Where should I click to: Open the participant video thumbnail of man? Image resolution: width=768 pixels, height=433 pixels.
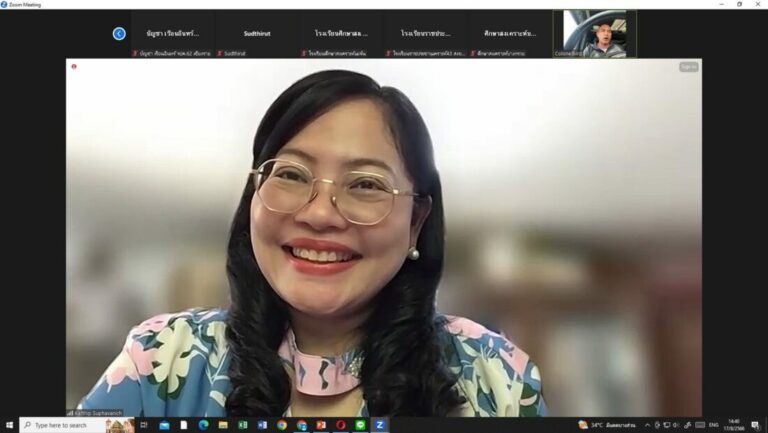[595, 34]
